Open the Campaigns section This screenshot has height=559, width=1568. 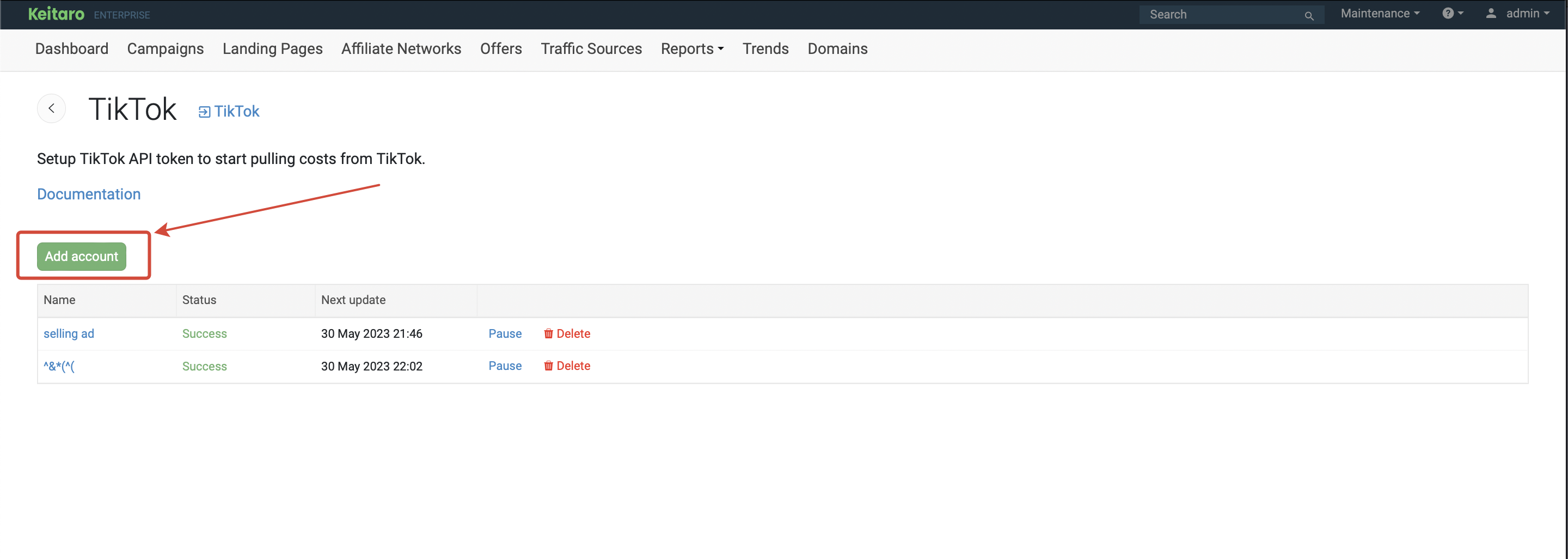pyautogui.click(x=166, y=48)
